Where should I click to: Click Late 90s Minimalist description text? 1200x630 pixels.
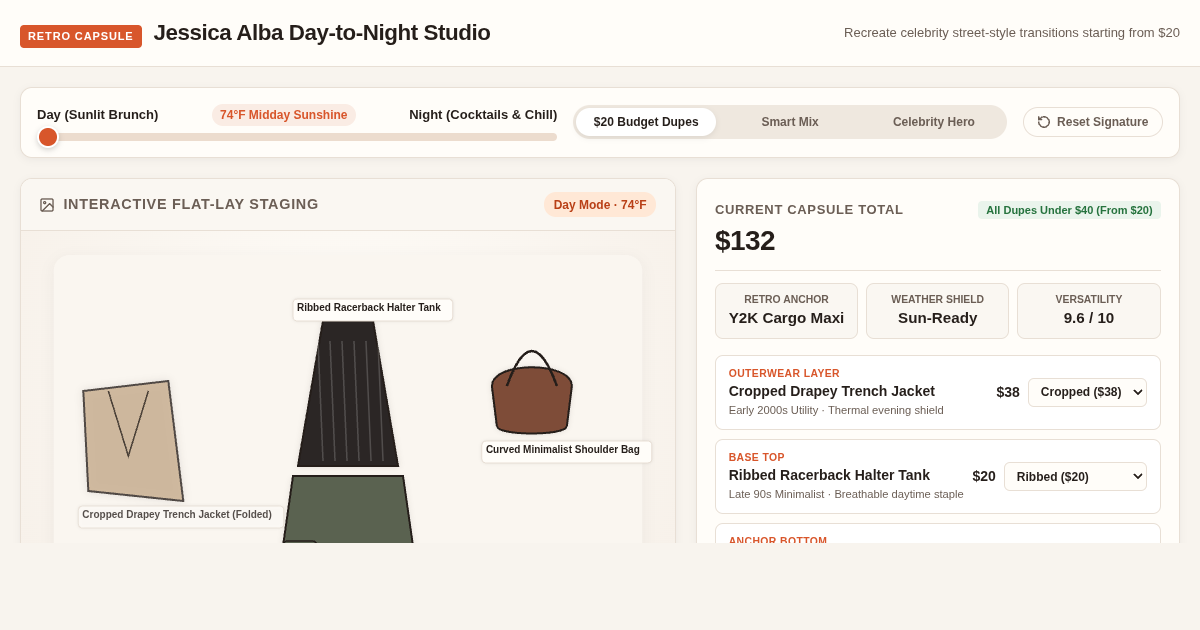point(846,494)
